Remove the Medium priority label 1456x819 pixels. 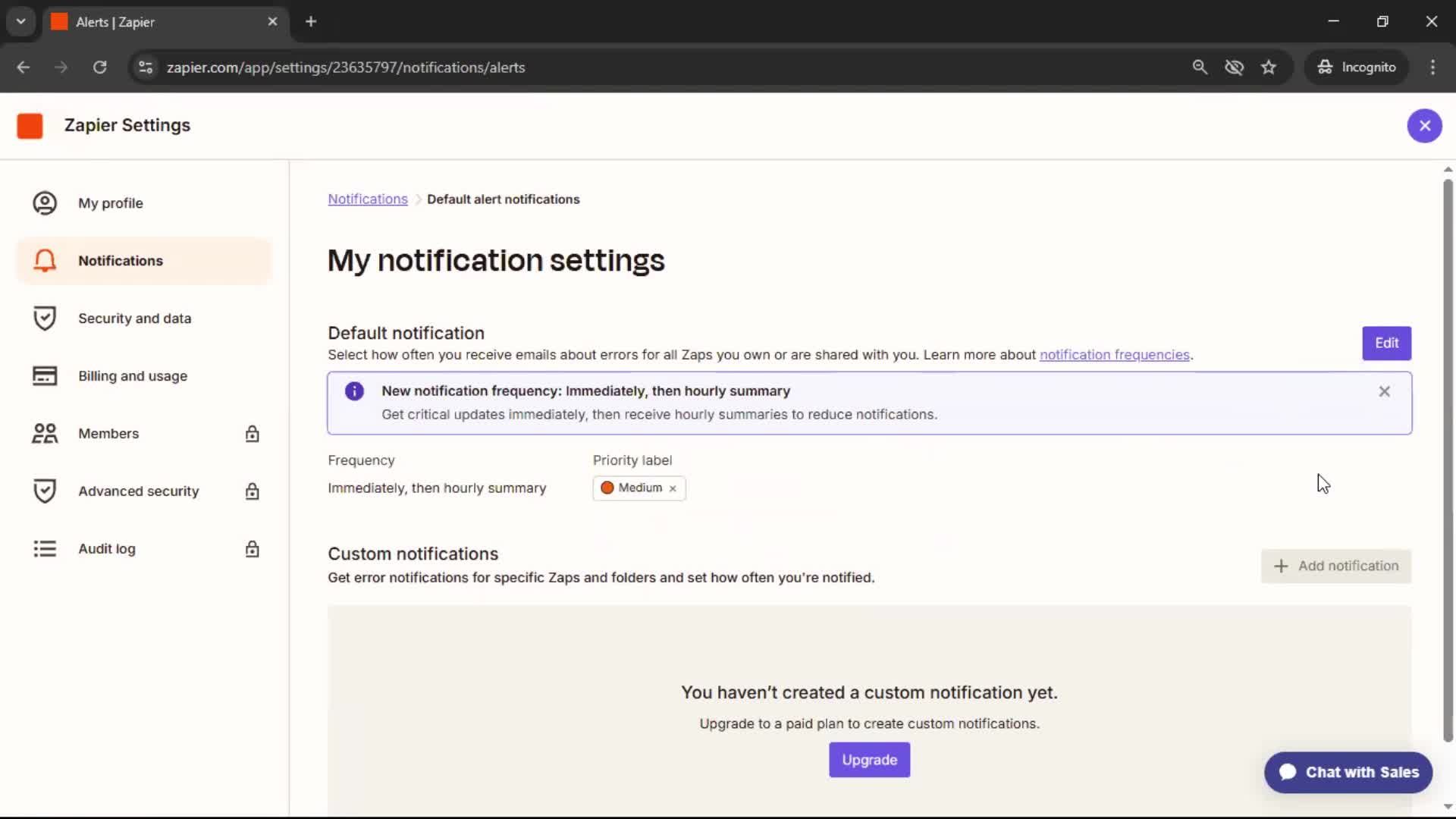point(673,488)
